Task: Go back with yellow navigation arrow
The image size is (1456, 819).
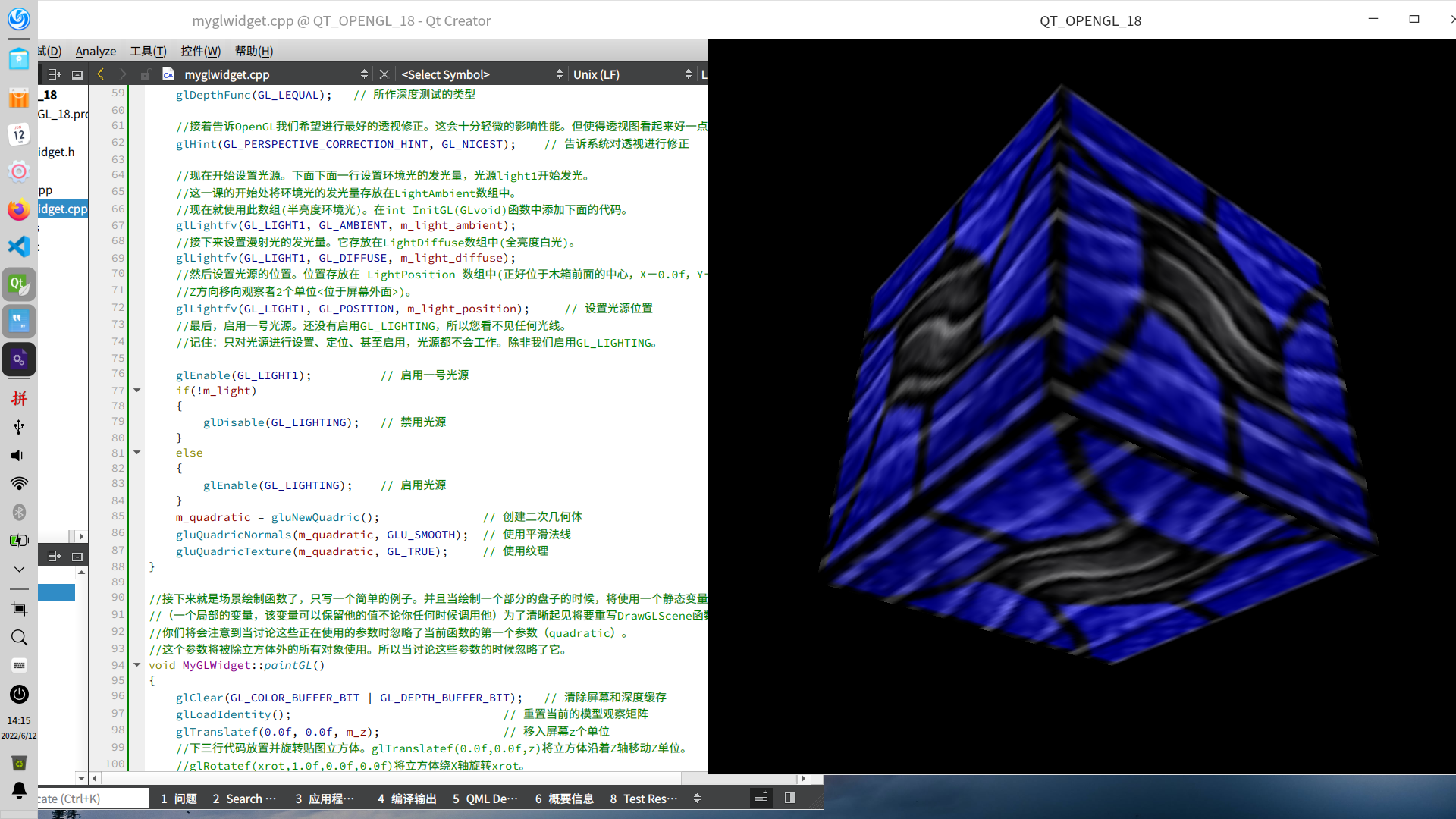Action: [x=101, y=74]
